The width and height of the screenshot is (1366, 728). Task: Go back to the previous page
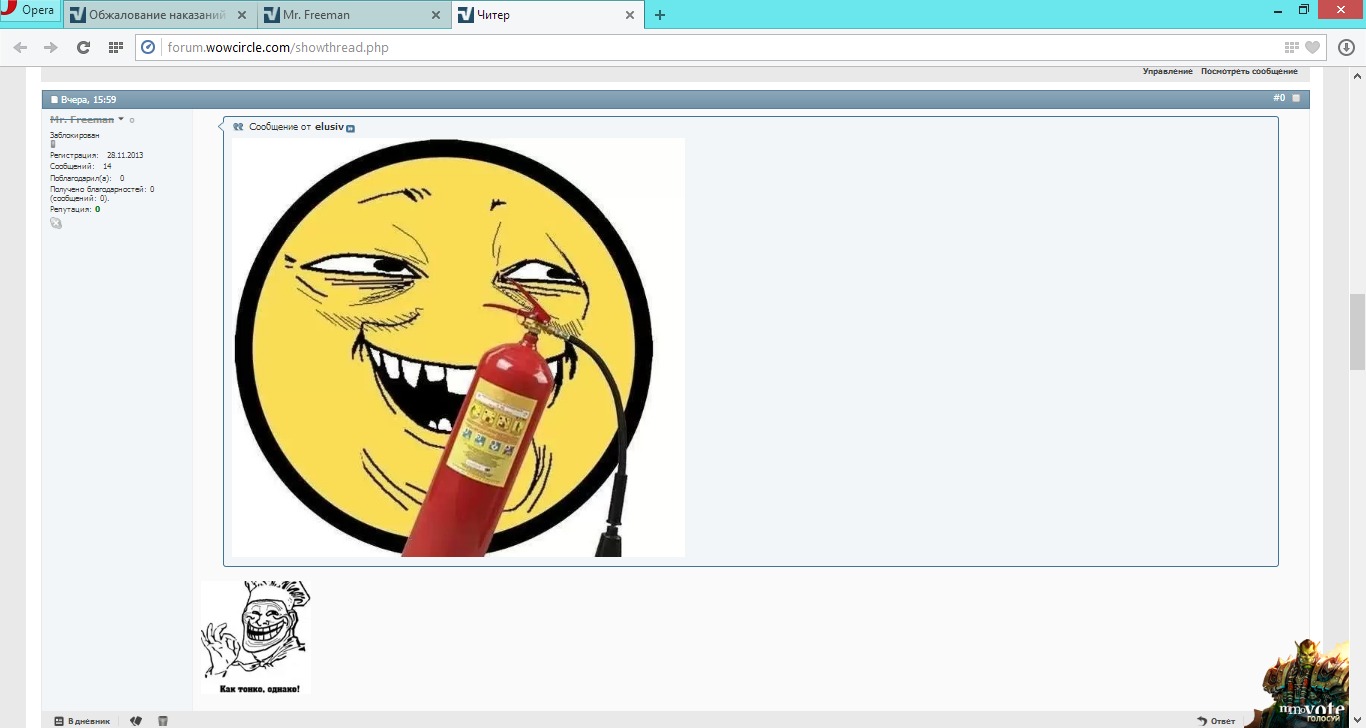click(20, 47)
